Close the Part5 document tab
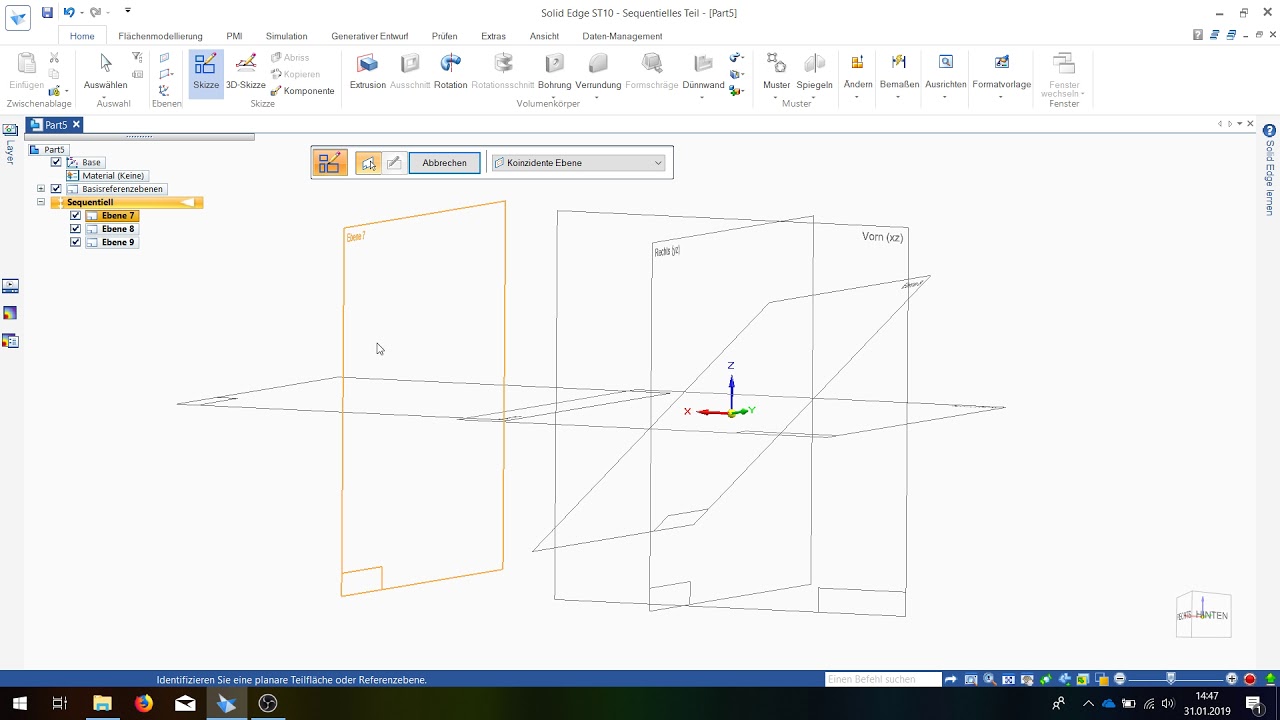The image size is (1280, 720). point(76,125)
